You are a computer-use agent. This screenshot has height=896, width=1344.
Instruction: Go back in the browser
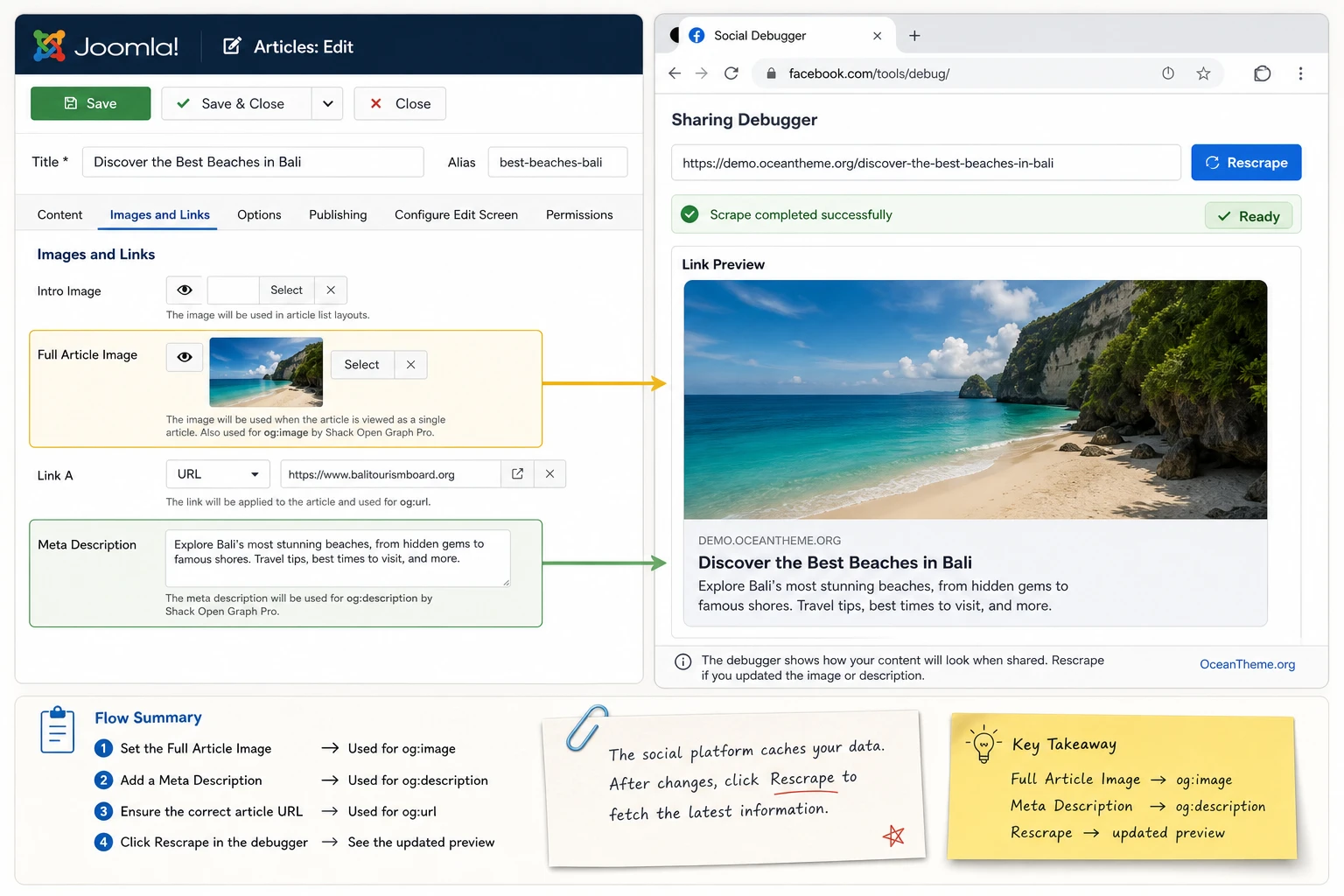(x=675, y=73)
